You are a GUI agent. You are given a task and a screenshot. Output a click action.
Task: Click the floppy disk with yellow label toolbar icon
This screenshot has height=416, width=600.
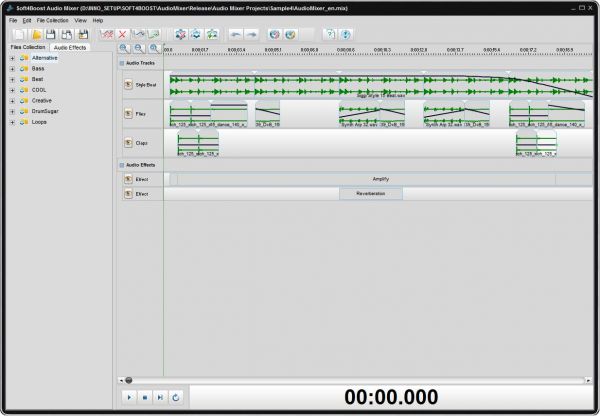[83, 34]
